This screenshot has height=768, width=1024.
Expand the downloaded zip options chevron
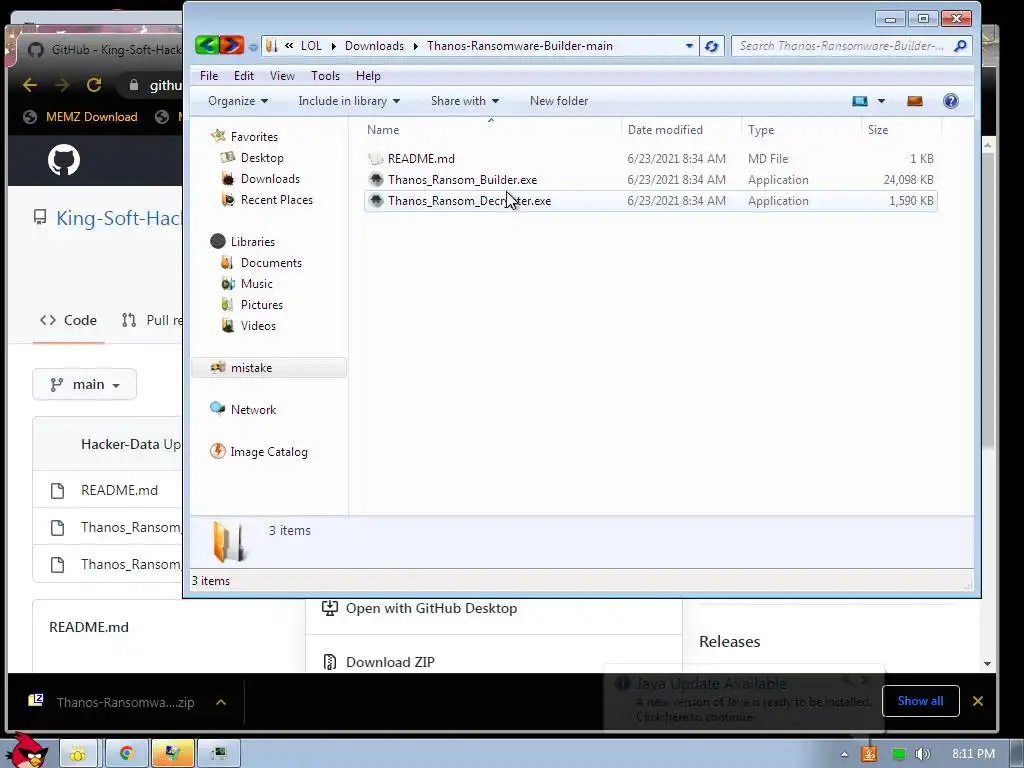click(221, 702)
